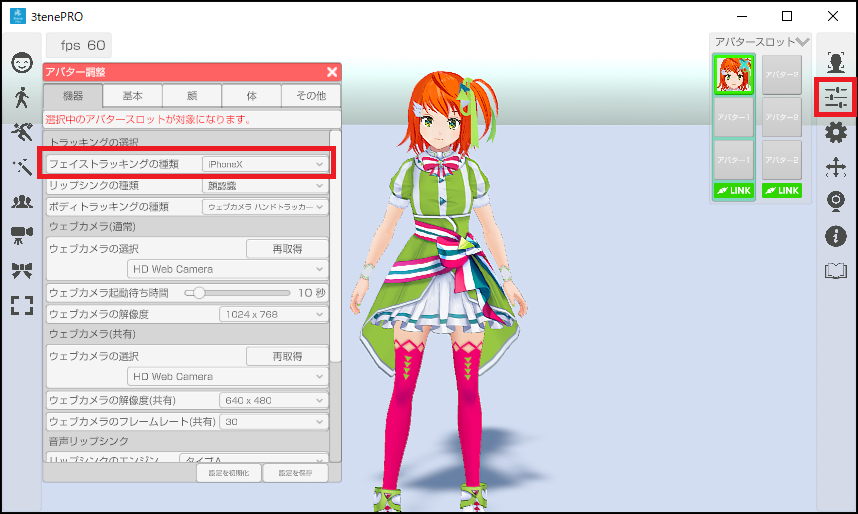Switch to the その他 tab
858x514 pixels.
click(311, 96)
